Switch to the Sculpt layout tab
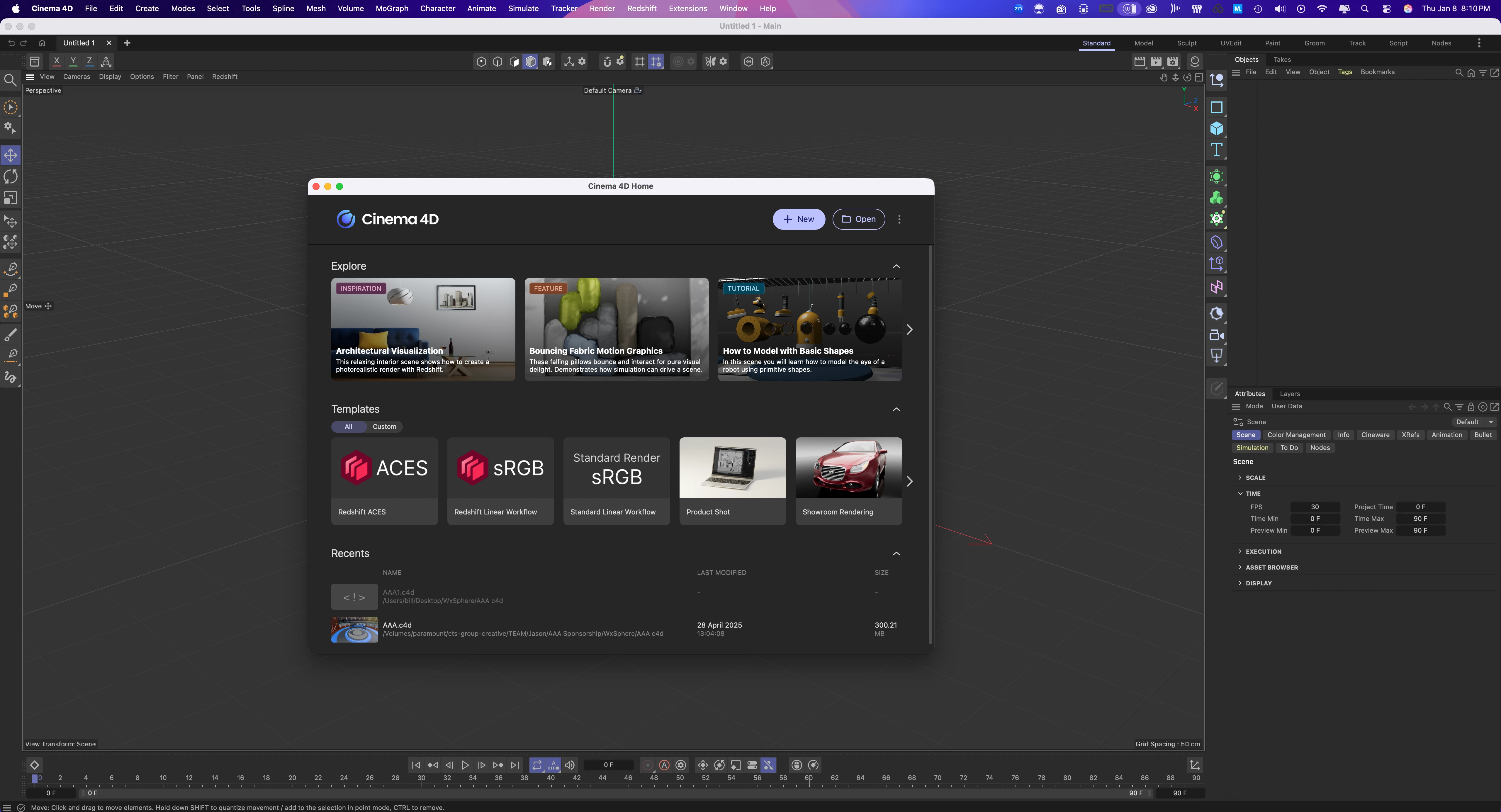Viewport: 1501px width, 812px height. [x=1186, y=43]
